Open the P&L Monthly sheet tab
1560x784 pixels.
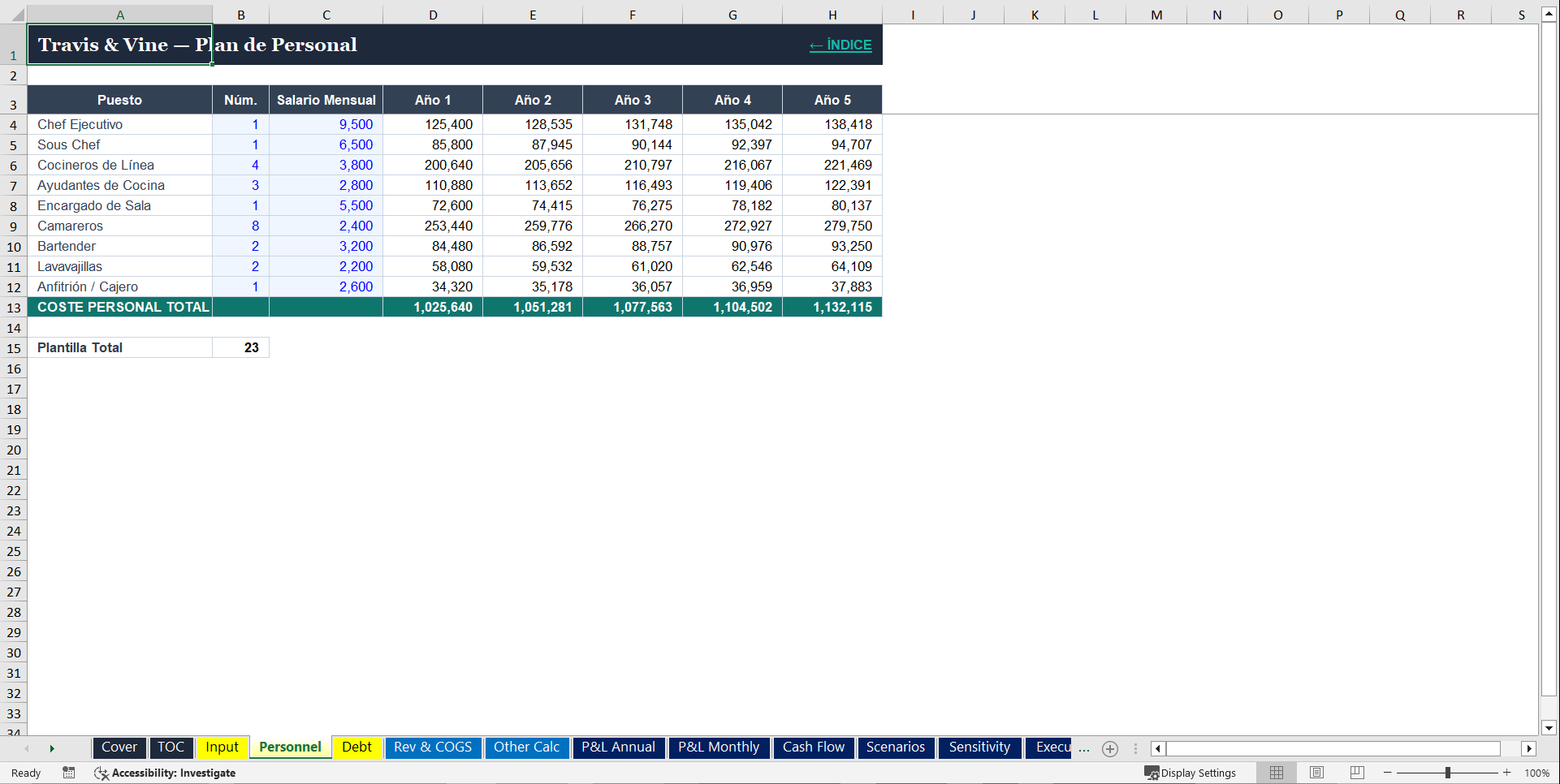pyautogui.click(x=719, y=747)
